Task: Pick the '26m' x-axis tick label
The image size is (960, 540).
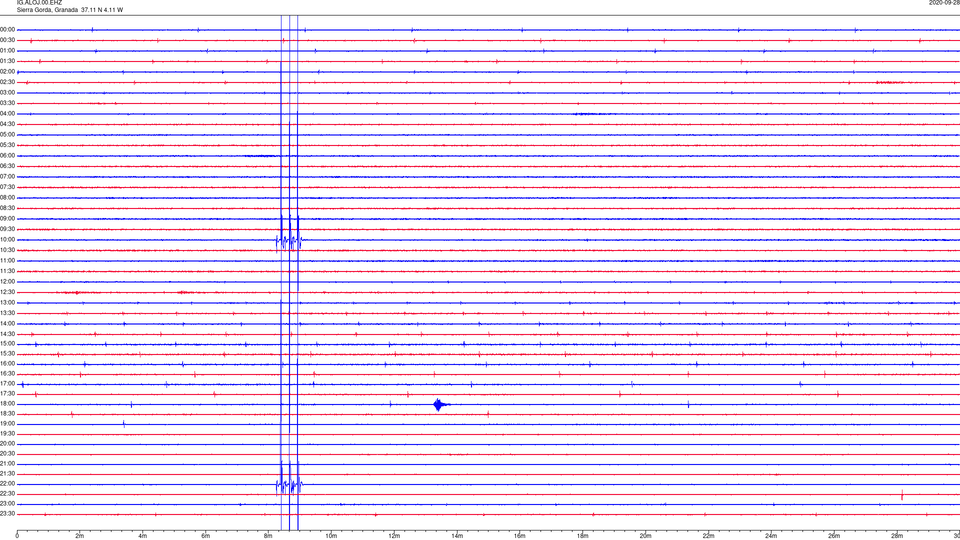Action: pos(834,536)
